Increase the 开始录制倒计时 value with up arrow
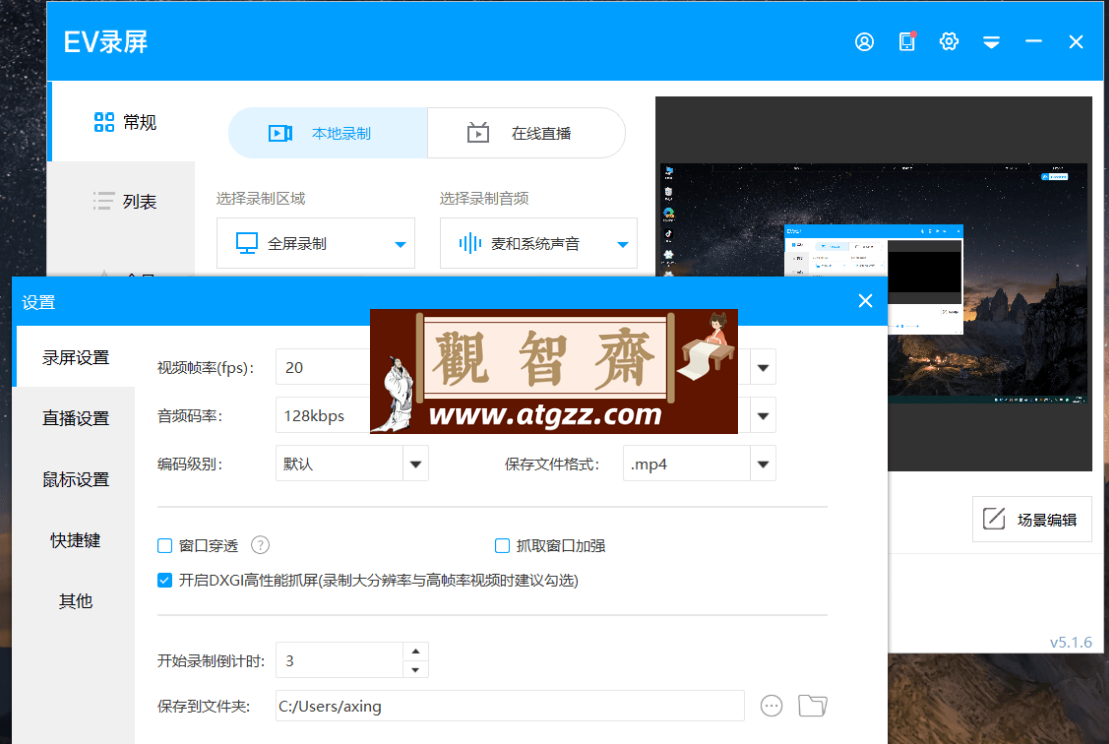 tap(416, 651)
